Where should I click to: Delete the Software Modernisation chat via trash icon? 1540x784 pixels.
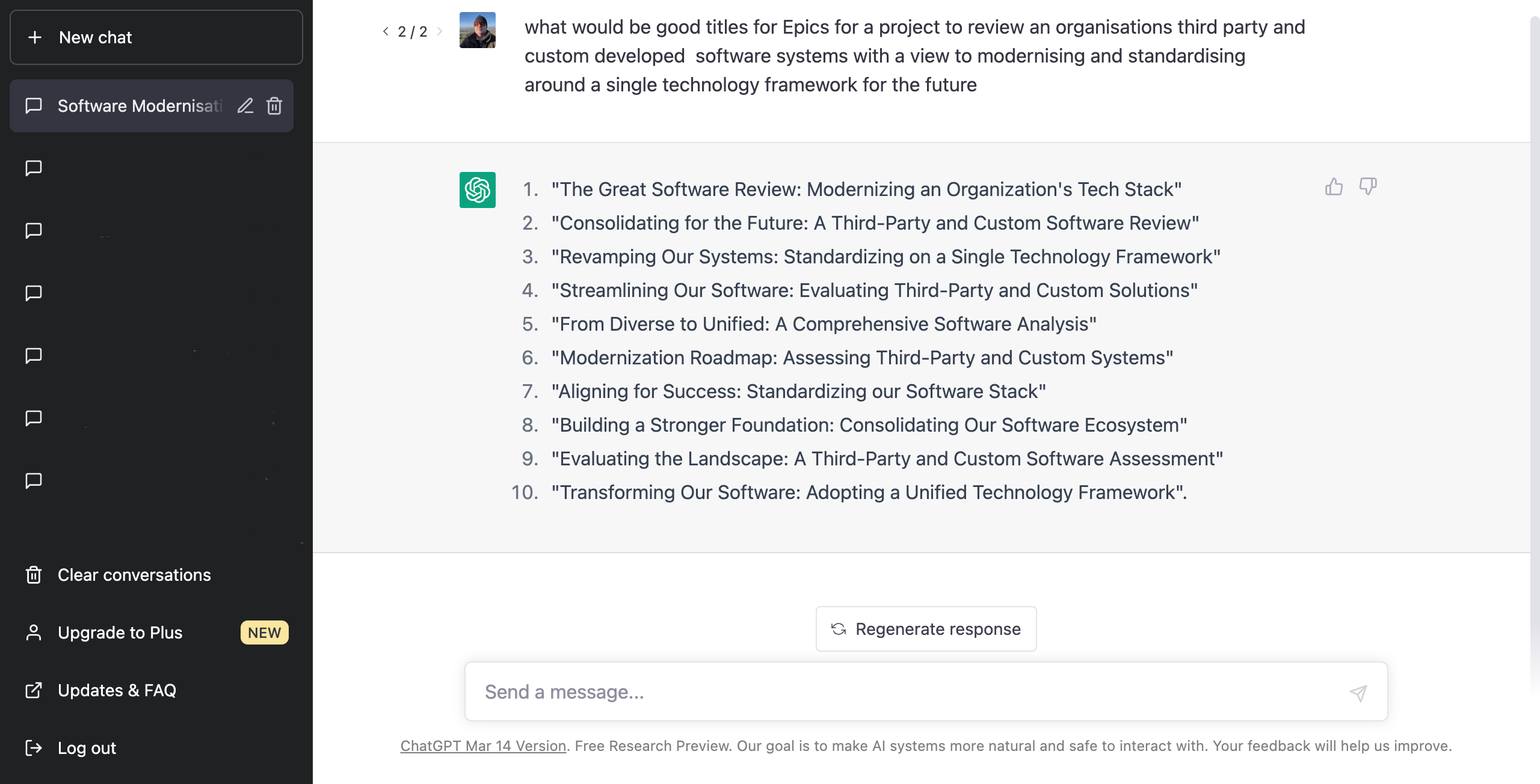274,106
